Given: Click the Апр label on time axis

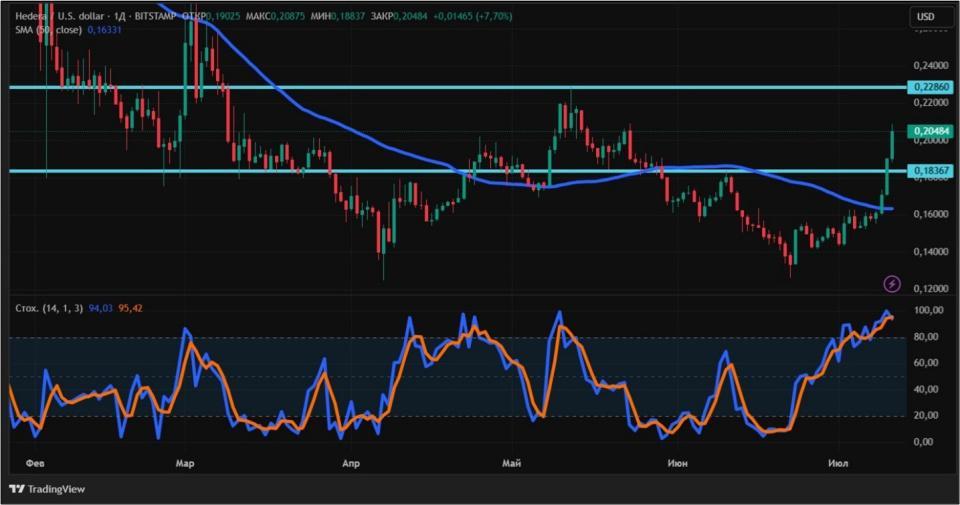Looking at the screenshot, I should pyautogui.click(x=351, y=463).
